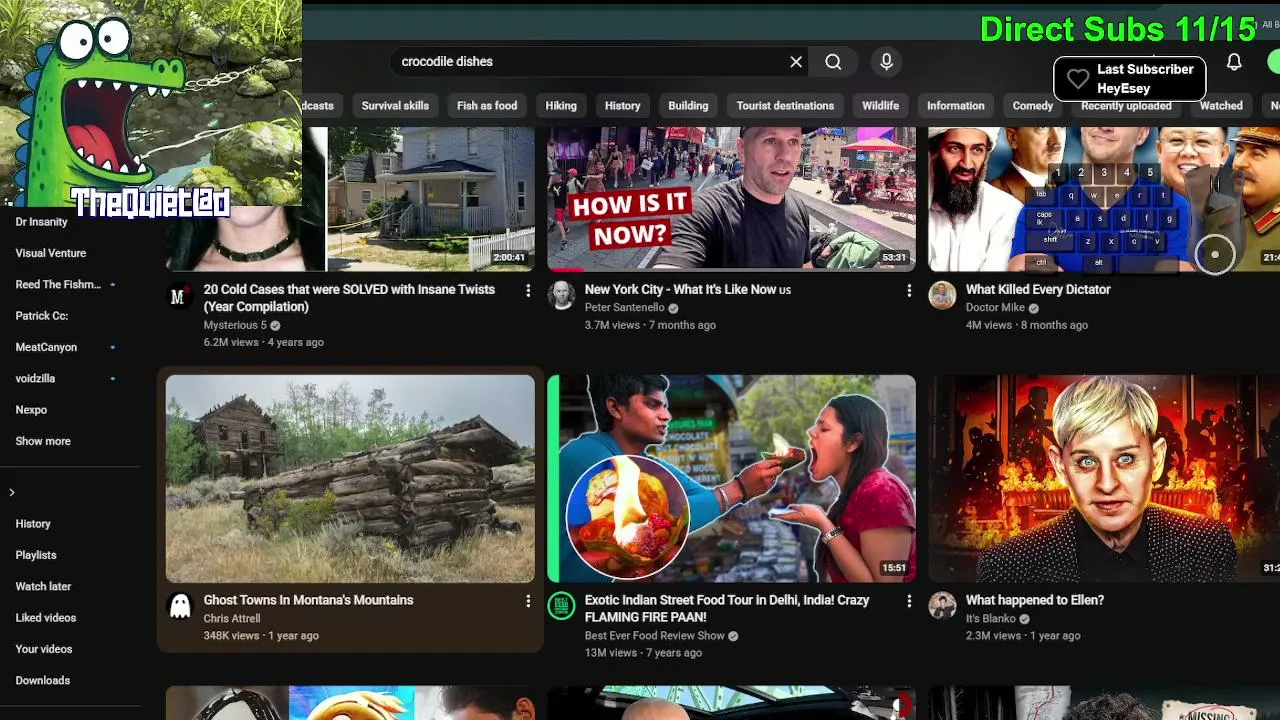The width and height of the screenshot is (1280, 720).
Task: Open Downloads in the sidebar
Action: point(43,681)
